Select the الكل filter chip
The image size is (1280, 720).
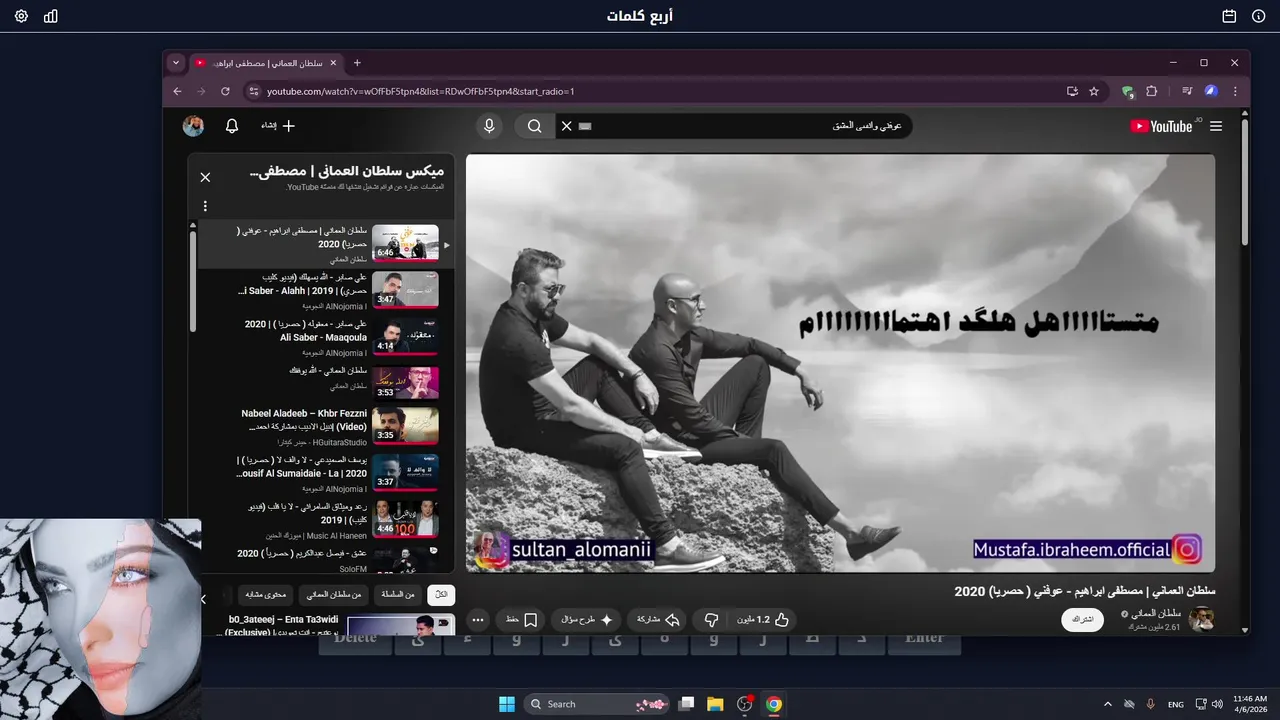[441, 595]
